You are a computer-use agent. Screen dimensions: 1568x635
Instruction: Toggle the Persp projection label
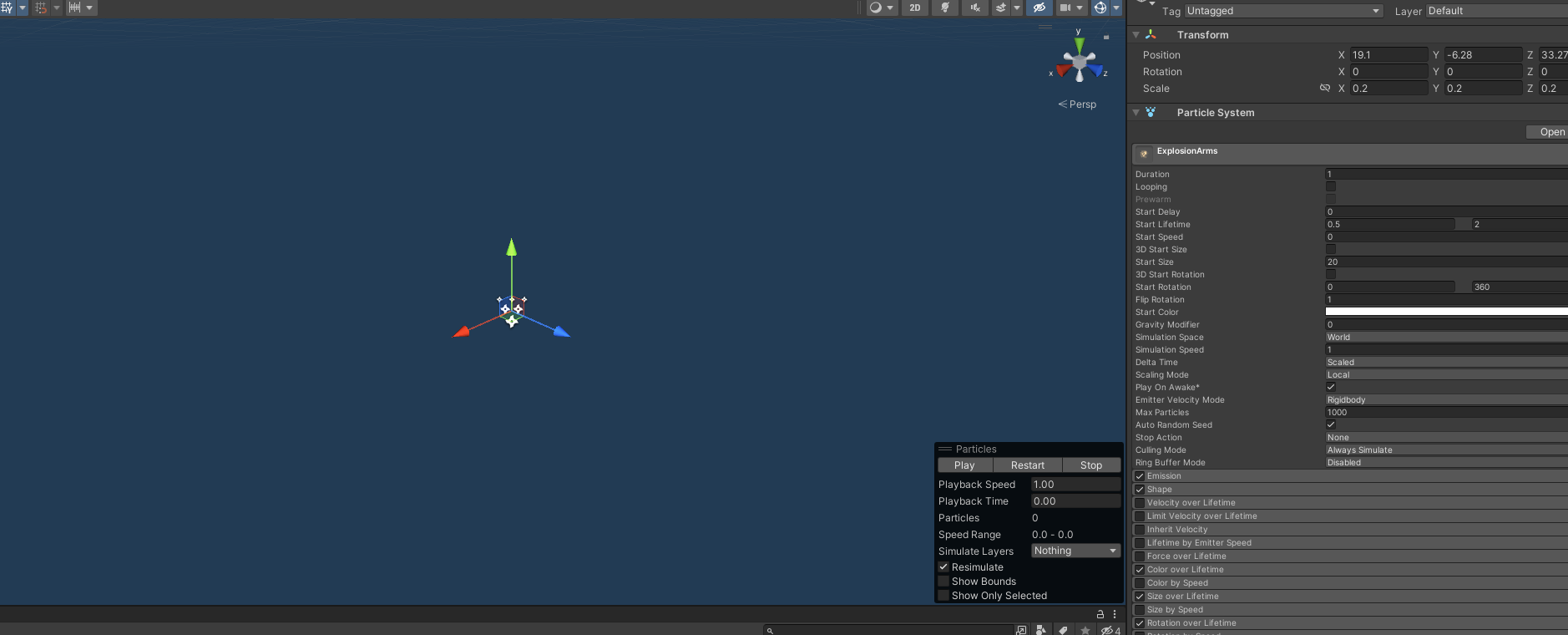[x=1077, y=104]
